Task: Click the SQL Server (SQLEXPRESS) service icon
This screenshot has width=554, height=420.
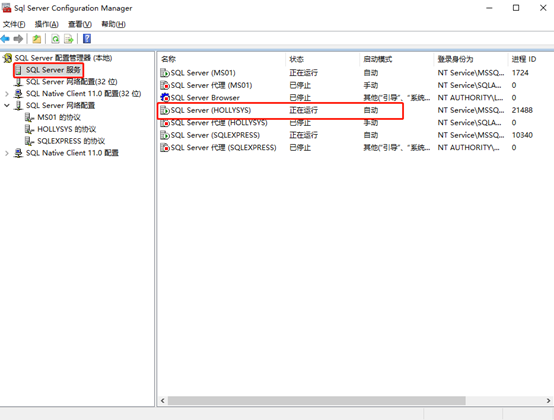Action: click(x=165, y=135)
